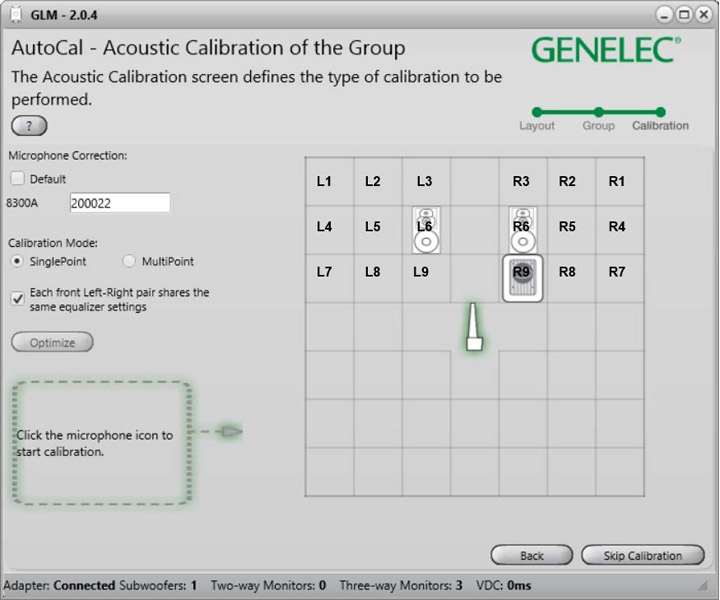Click the 8300A serial number field
Viewport: 720px width, 600px height.
(x=120, y=202)
